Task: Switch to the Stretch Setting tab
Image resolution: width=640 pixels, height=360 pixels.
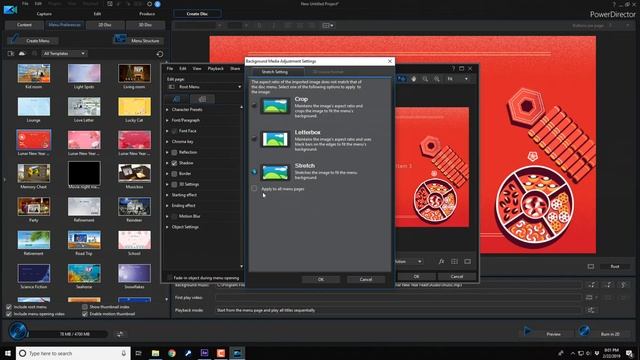Action: coord(275,72)
